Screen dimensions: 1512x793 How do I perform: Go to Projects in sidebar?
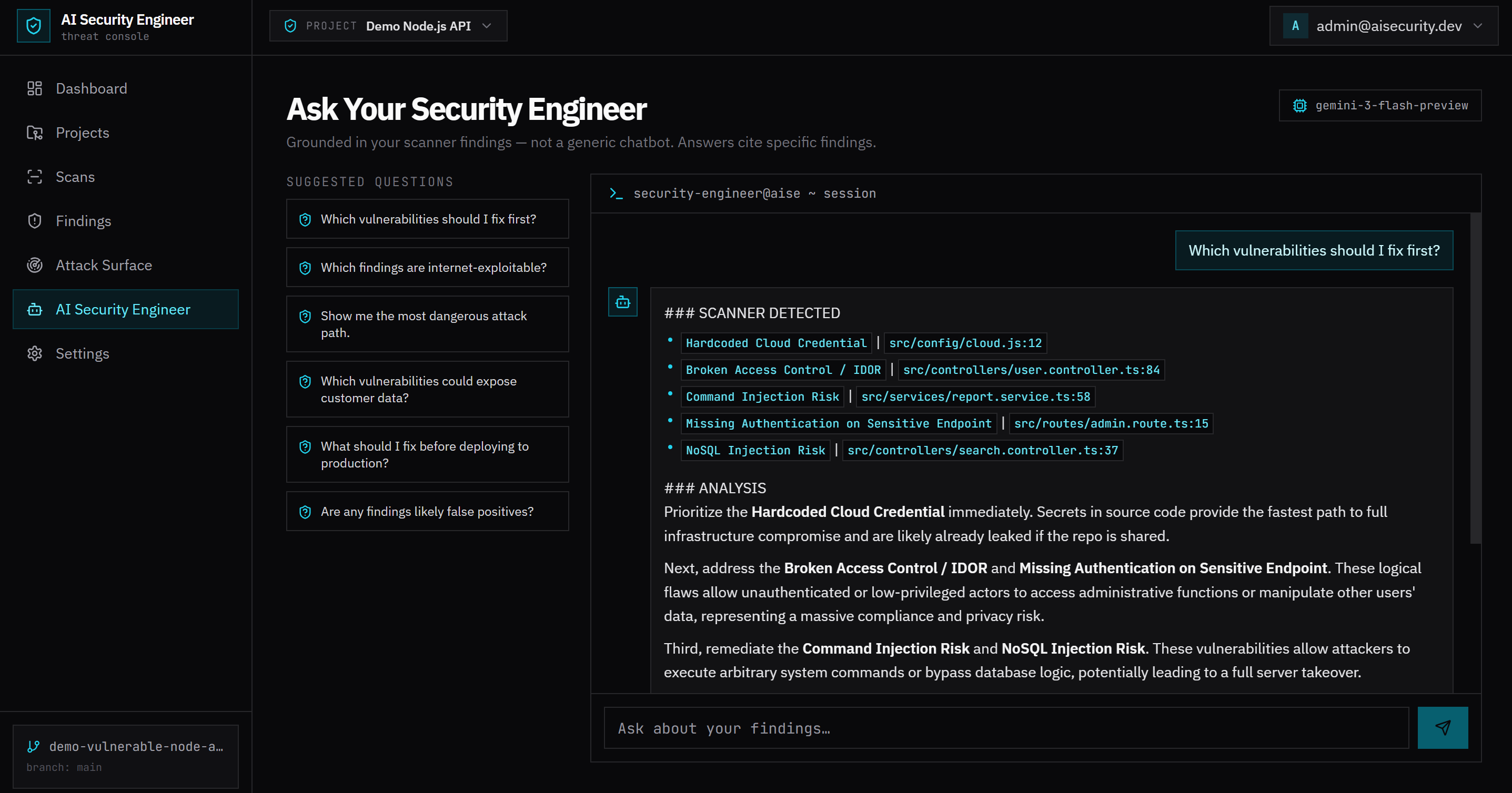(x=126, y=133)
